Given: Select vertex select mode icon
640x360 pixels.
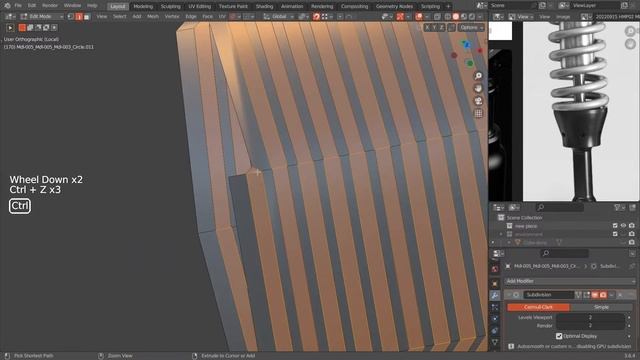Looking at the screenshot, I should pos(71,17).
